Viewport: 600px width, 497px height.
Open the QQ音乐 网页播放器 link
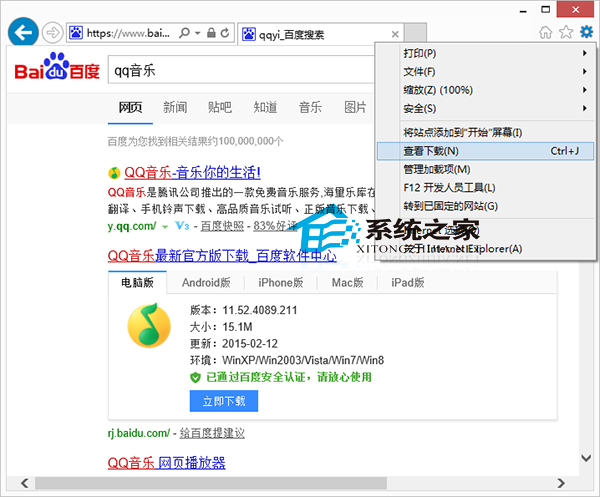coord(166,463)
